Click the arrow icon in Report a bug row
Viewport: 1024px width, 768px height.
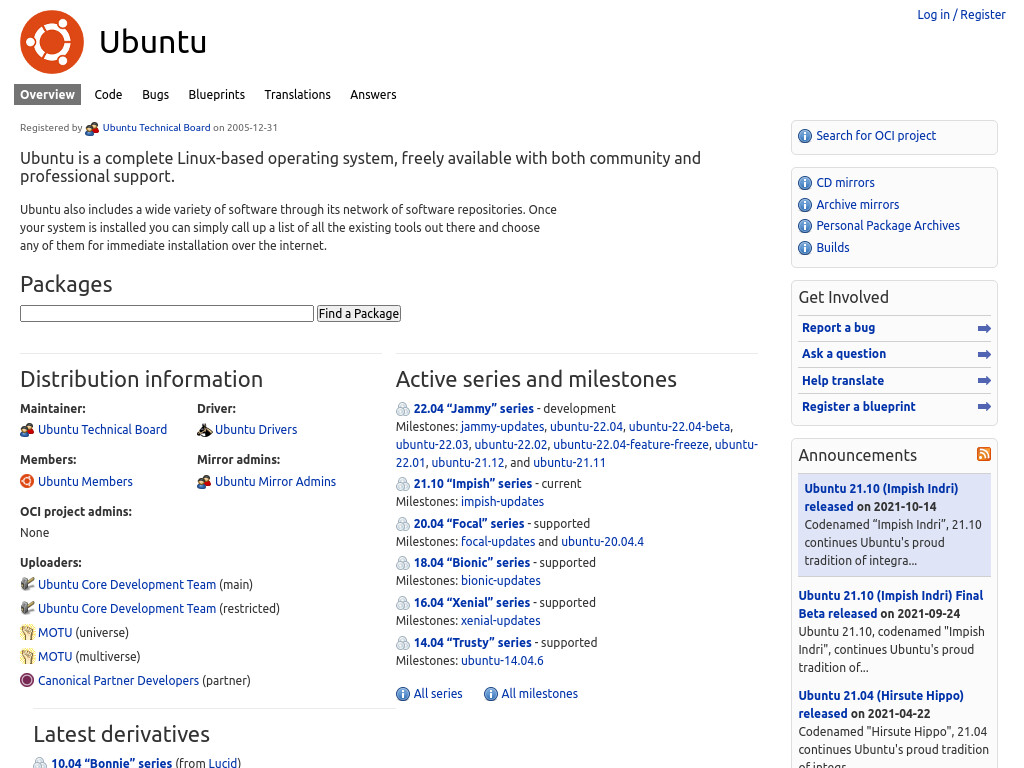pos(984,328)
